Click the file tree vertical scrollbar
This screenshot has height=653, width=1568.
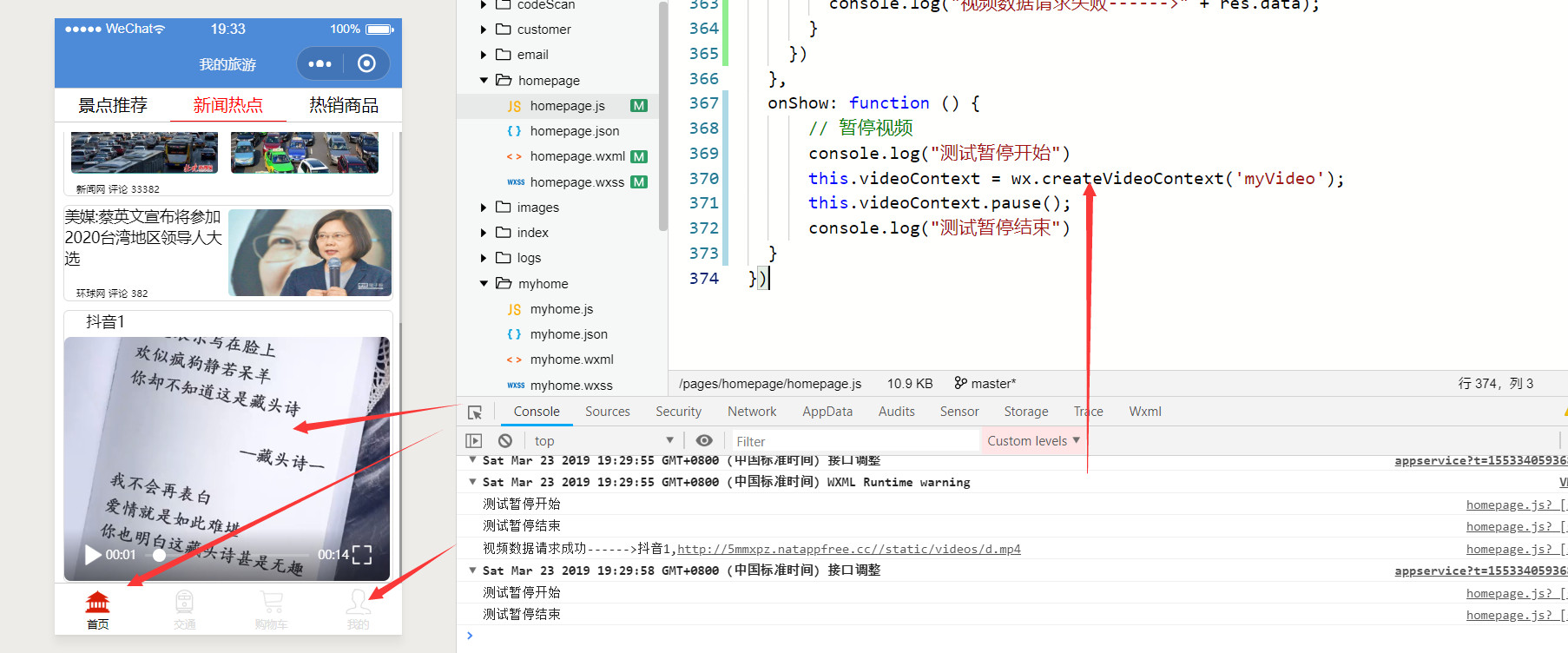662,117
